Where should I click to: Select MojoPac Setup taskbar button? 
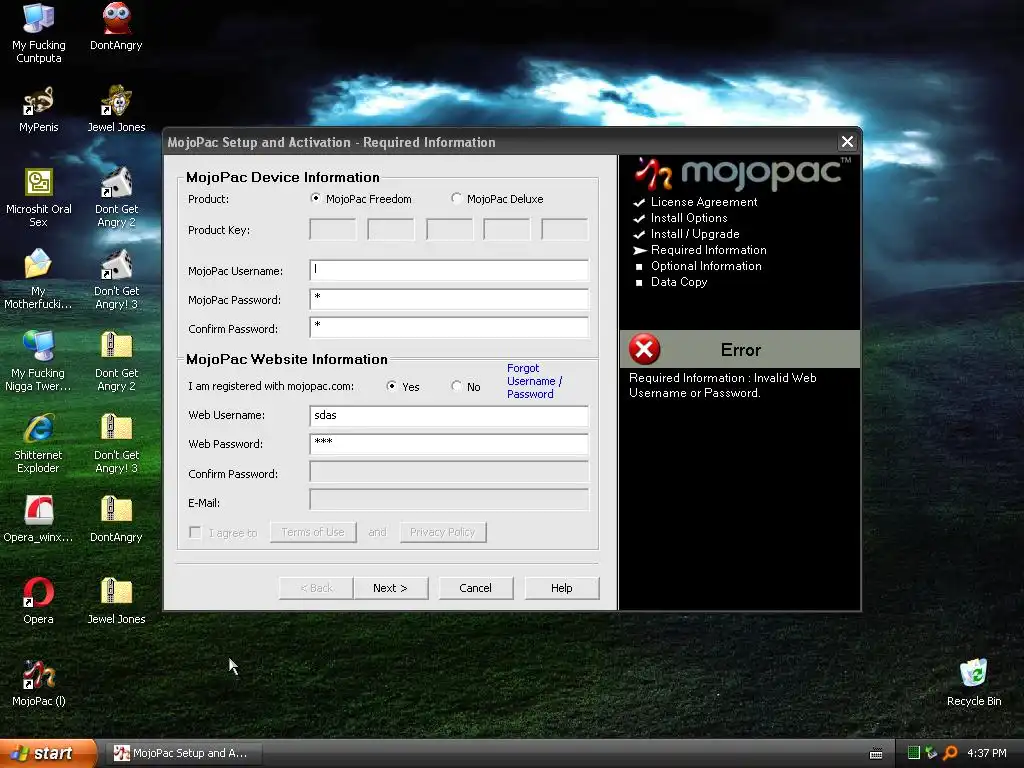pyautogui.click(x=183, y=754)
